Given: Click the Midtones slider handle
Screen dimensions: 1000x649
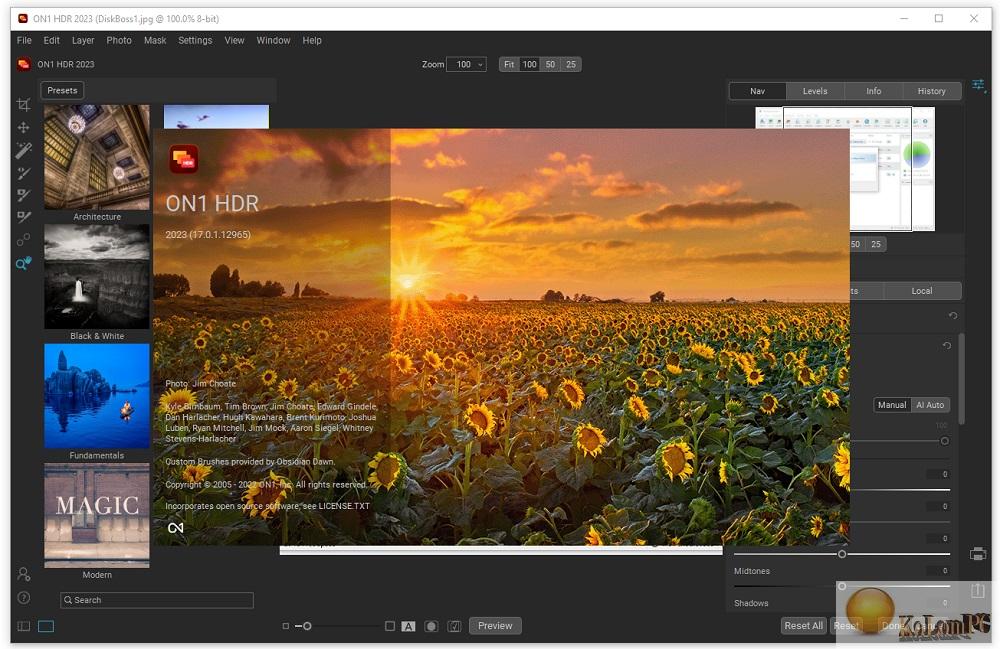Looking at the screenshot, I should pyautogui.click(x=842, y=587).
